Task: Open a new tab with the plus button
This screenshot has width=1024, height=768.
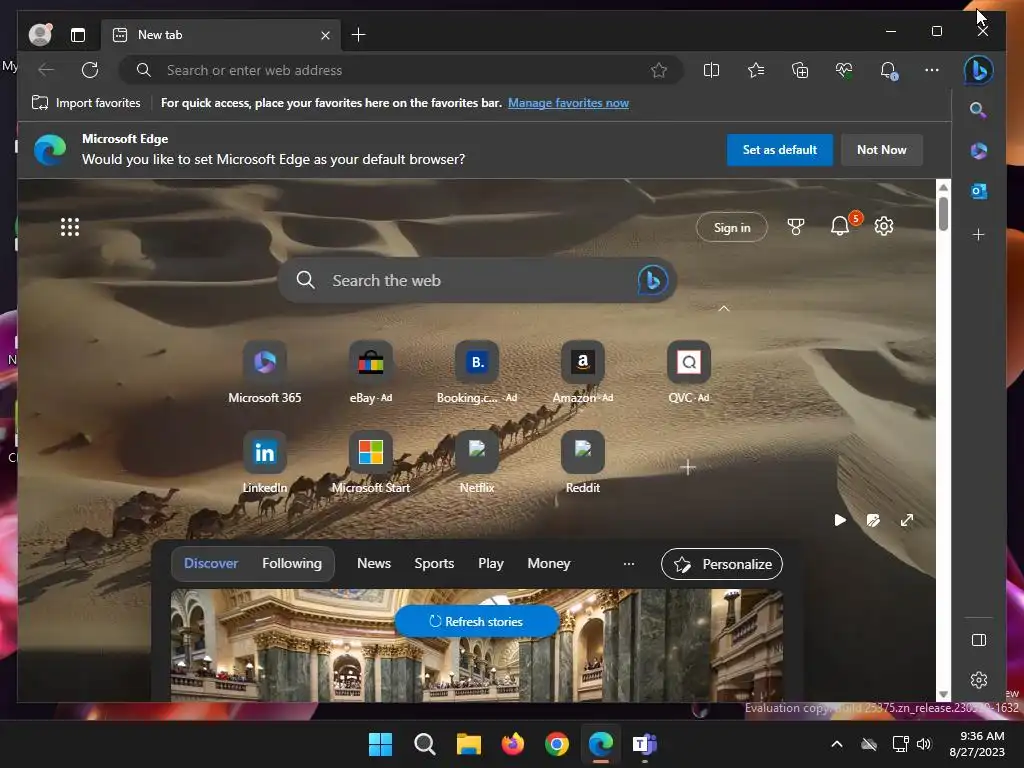Action: (359, 35)
